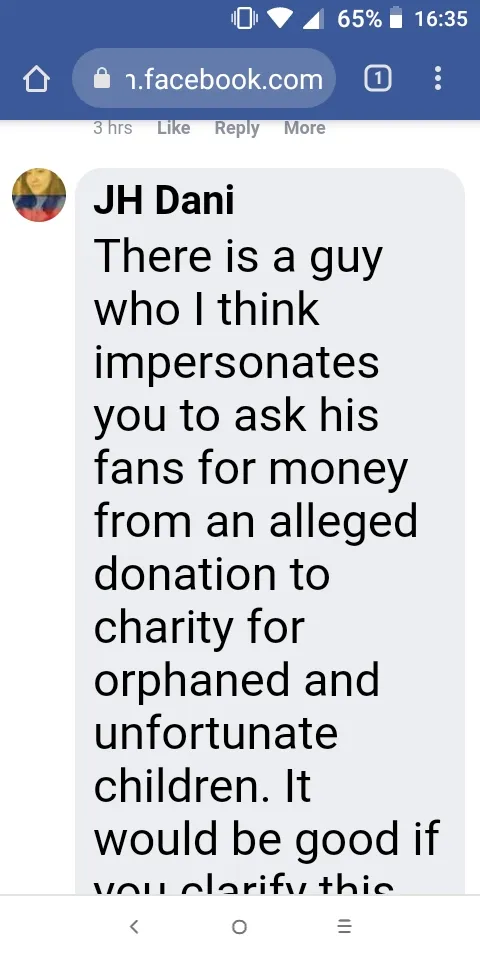
Task: Click the facebook.com address bar
Action: click(204, 78)
